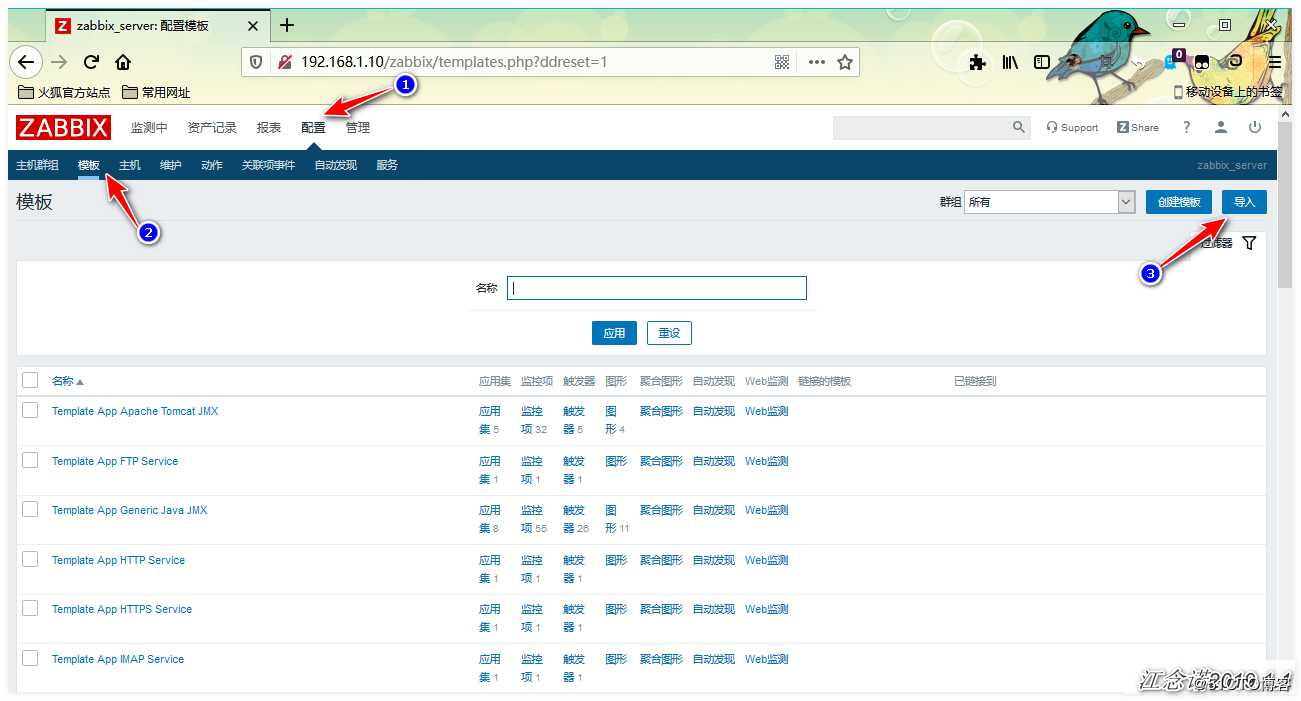This screenshot has height=701, width=1301.
Task: Check Template App Apache Tomcat JMX checkbox
Action: tap(30, 410)
